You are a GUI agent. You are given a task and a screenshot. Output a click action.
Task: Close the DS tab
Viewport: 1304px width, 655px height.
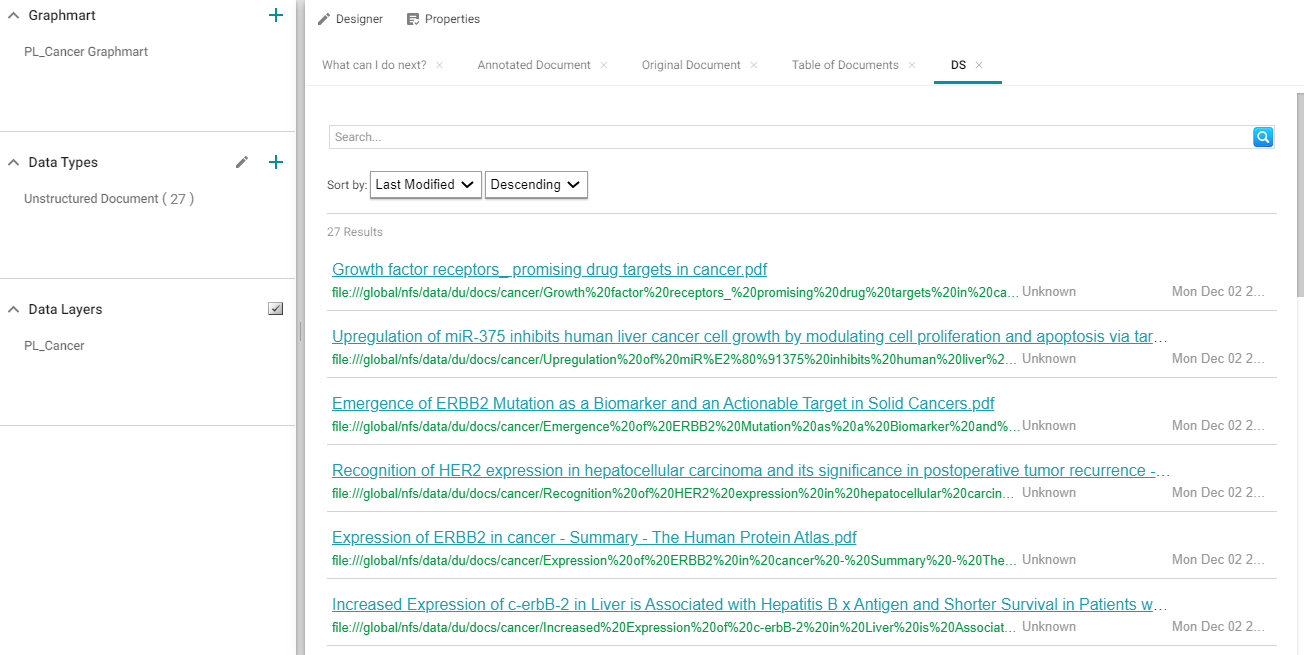(979, 65)
